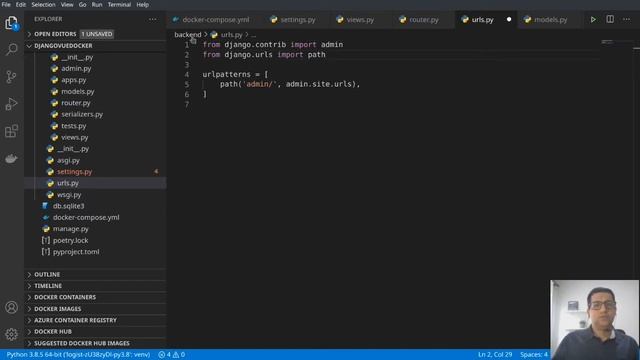
Task: Open the Help menu
Action: 142,4
